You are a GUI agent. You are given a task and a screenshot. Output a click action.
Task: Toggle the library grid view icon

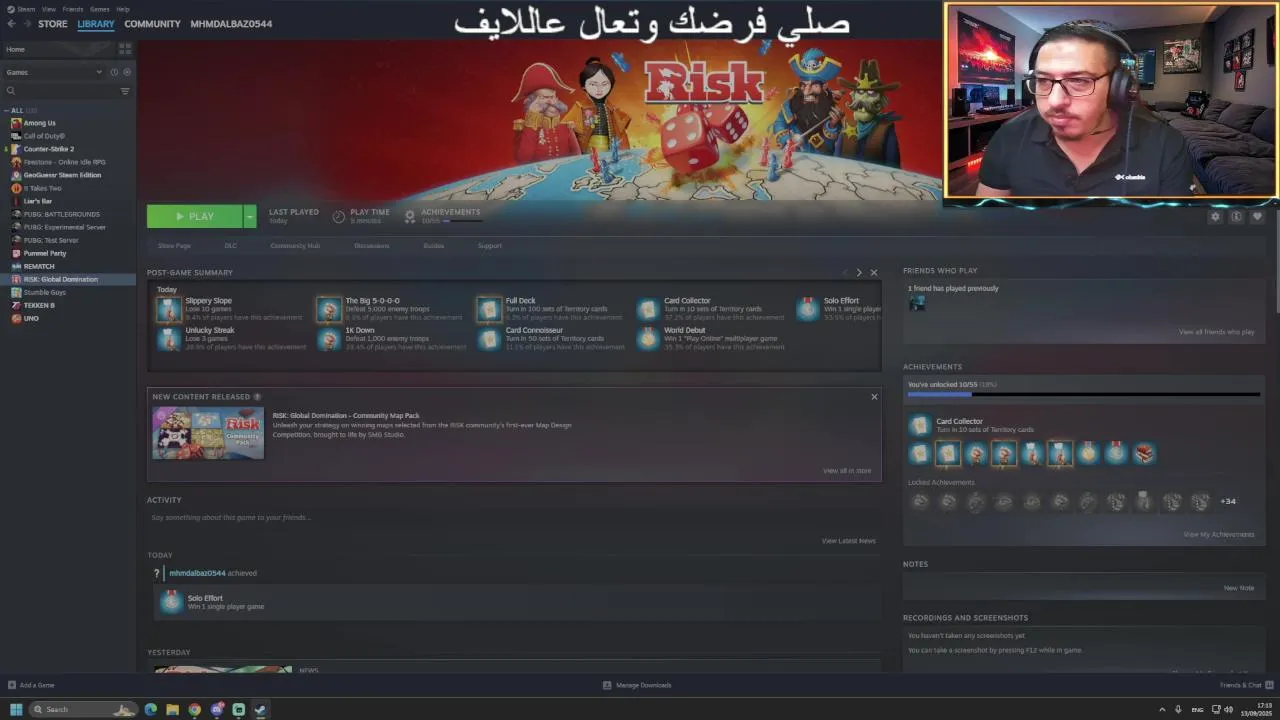click(125, 48)
